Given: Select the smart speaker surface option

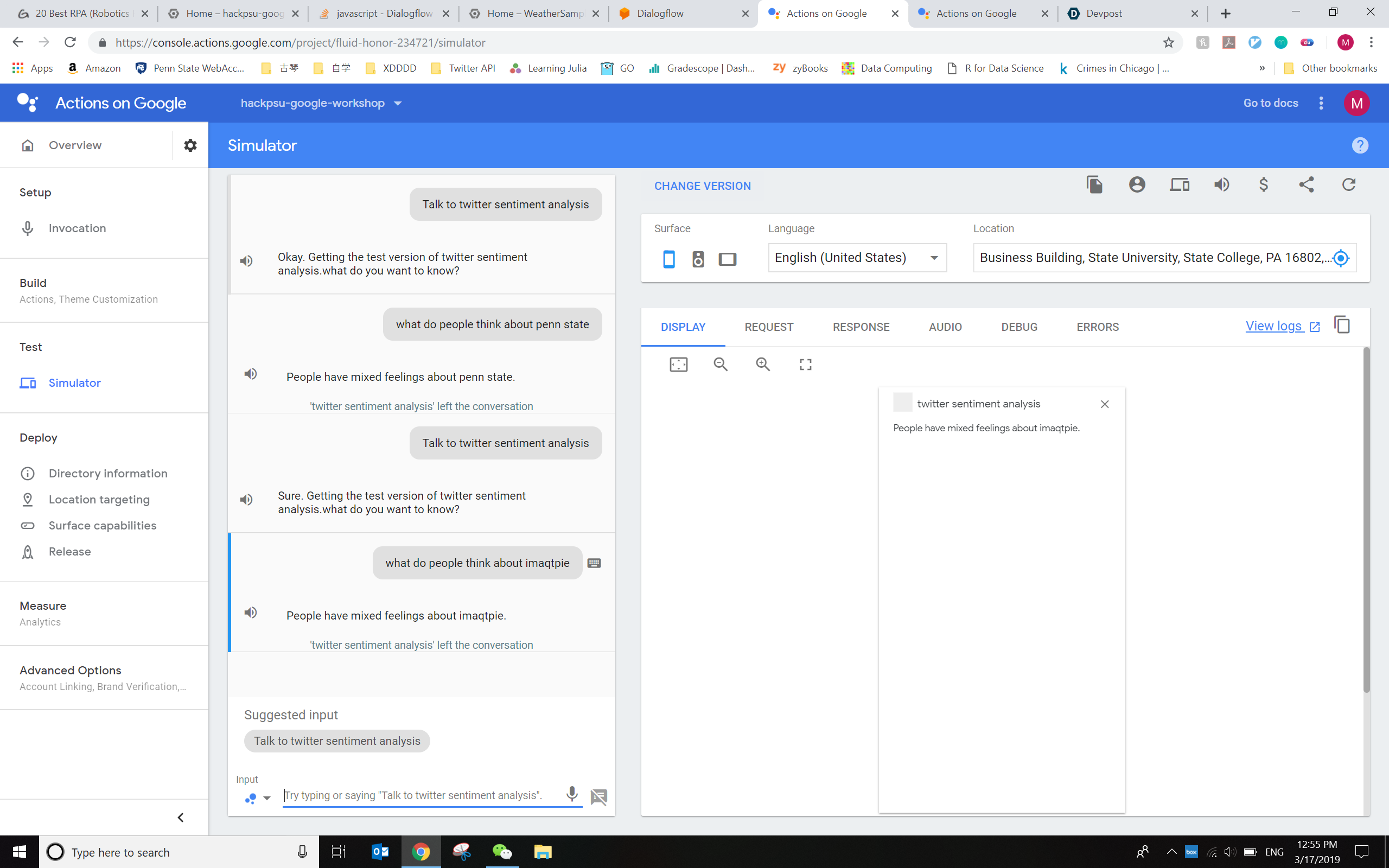Looking at the screenshot, I should coord(698,259).
